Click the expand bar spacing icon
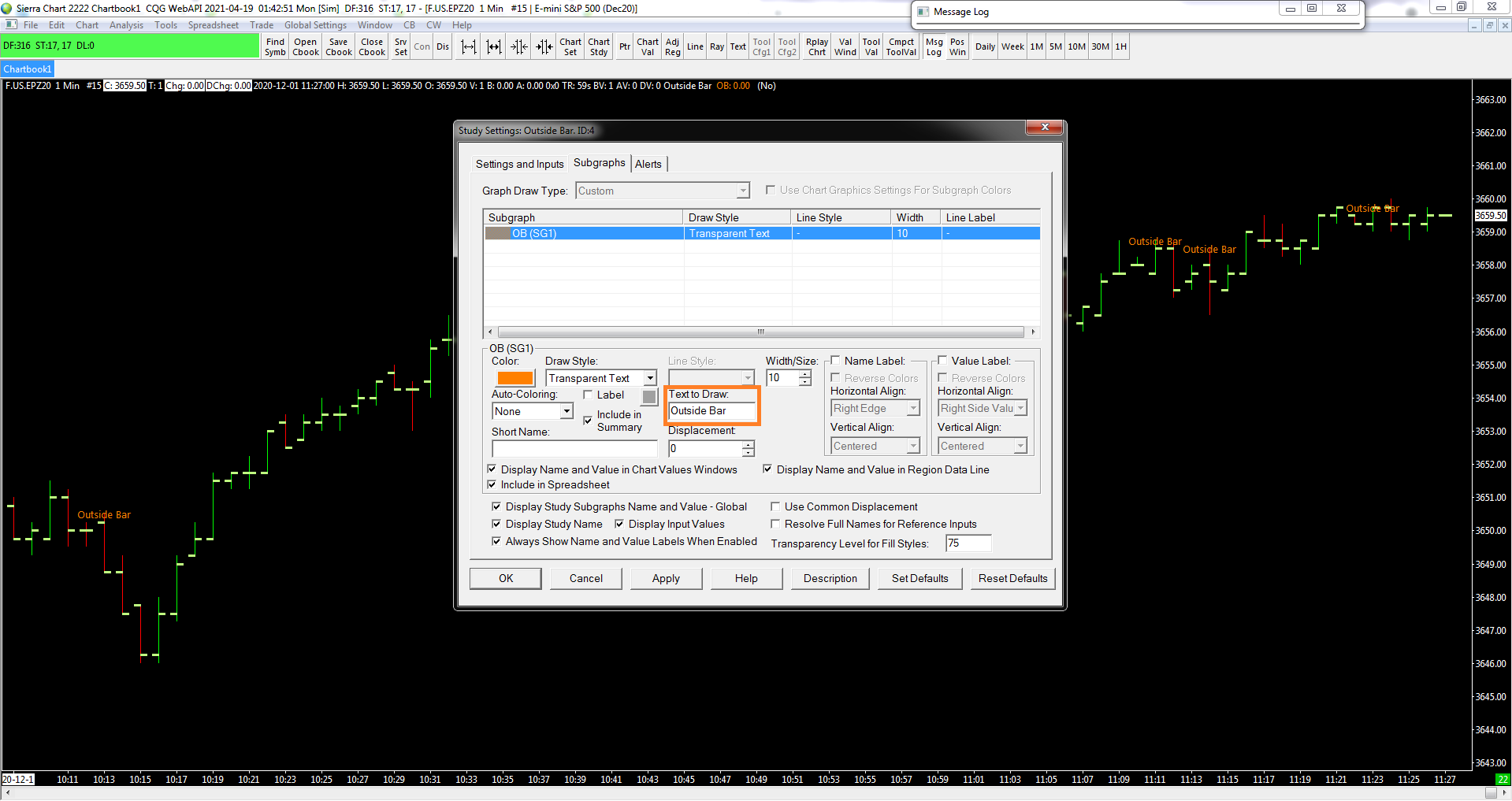1512x801 pixels. coord(469,47)
